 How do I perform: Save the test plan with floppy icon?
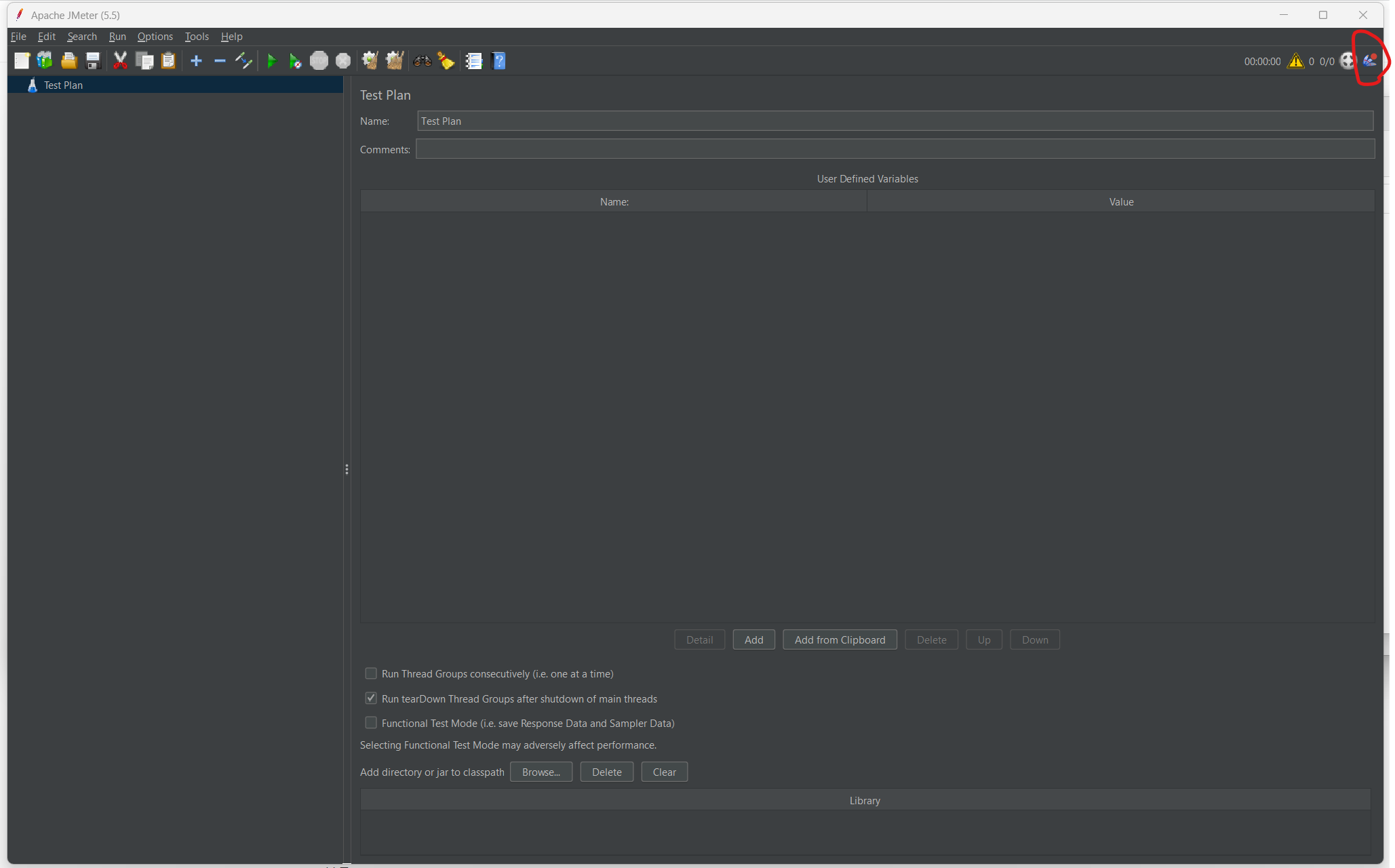click(x=93, y=61)
